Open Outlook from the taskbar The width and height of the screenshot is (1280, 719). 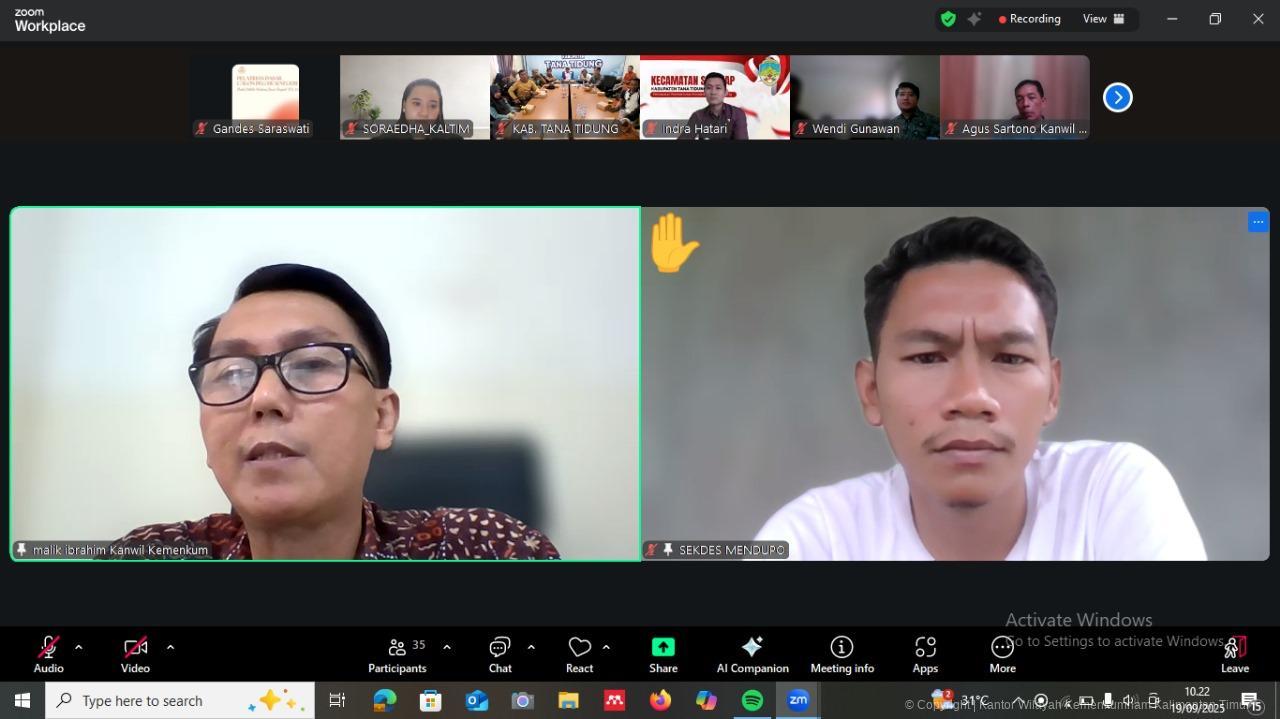pyautogui.click(x=477, y=700)
